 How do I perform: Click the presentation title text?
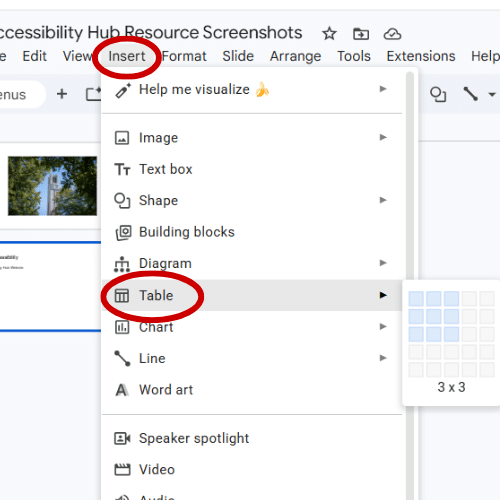(x=151, y=33)
